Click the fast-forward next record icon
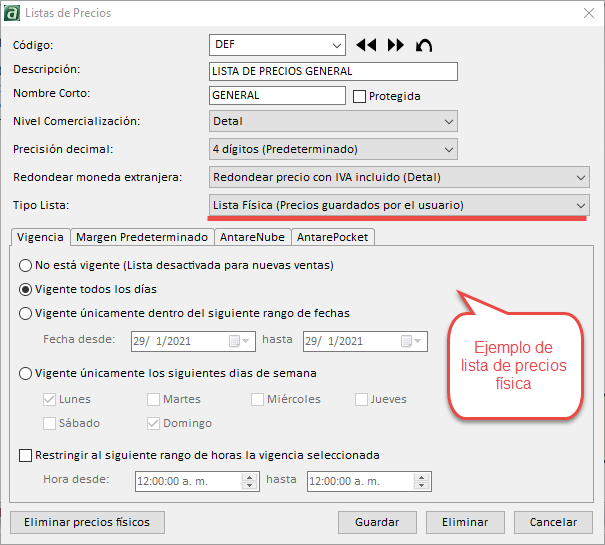605x545 pixels. 395,45
